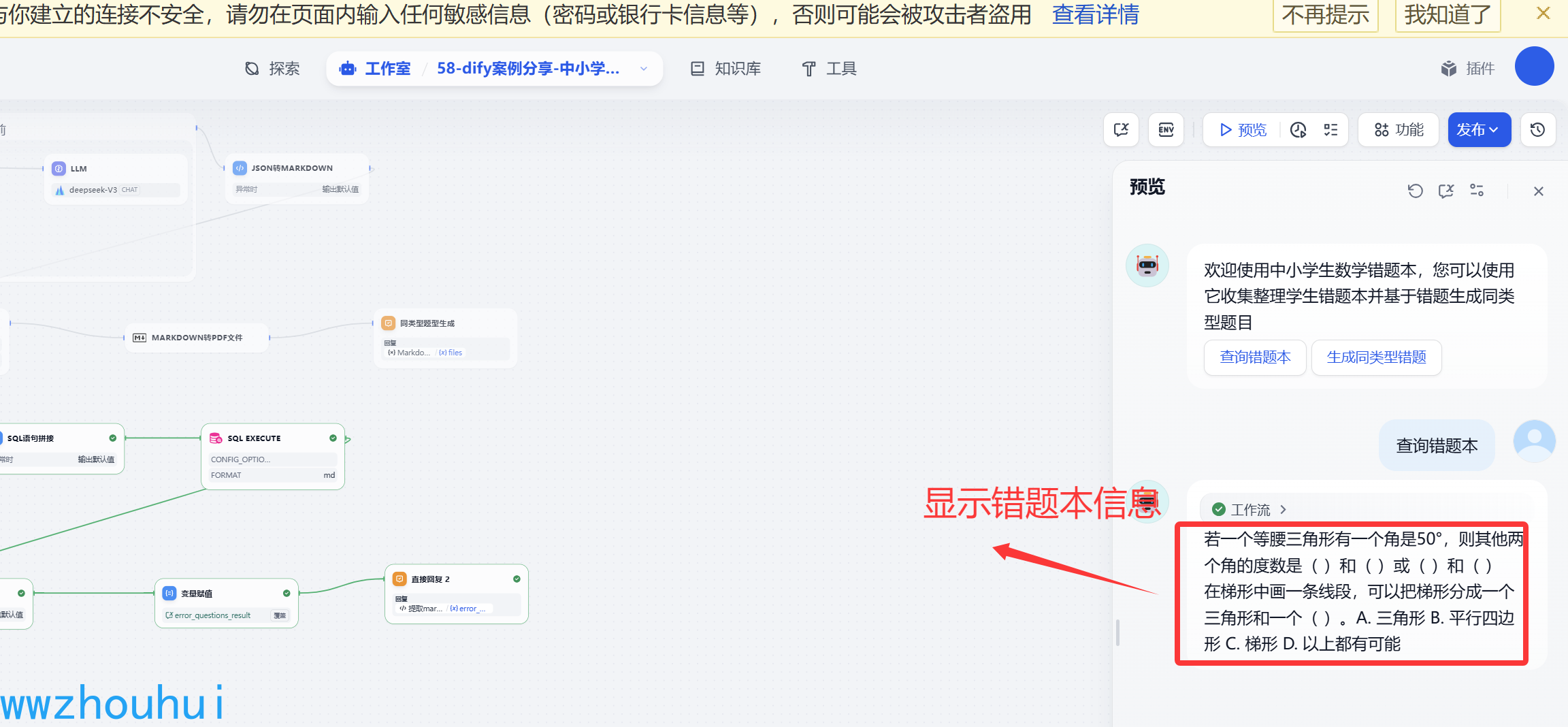
Task: Open the 功能 features button
Action: pyautogui.click(x=1399, y=129)
